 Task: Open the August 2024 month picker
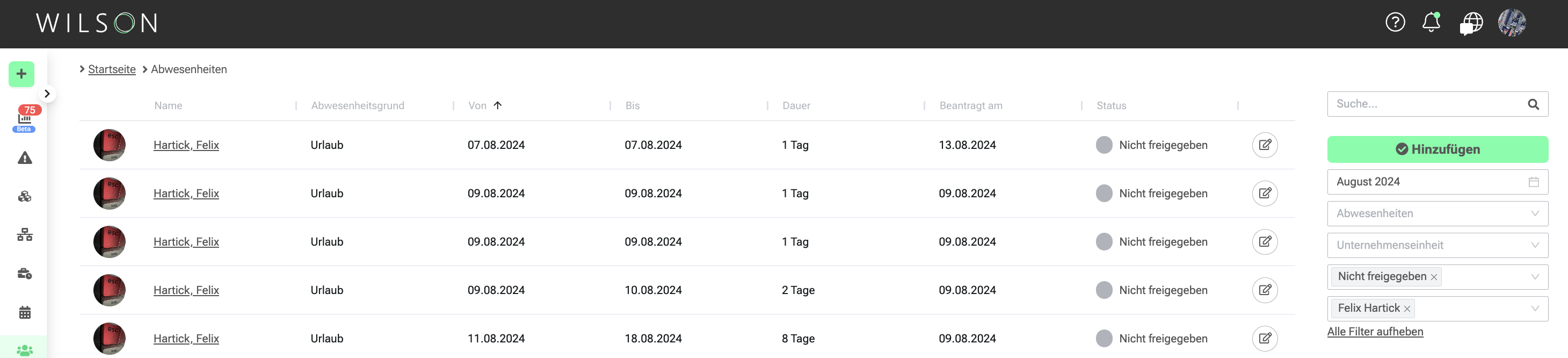pos(1438,182)
